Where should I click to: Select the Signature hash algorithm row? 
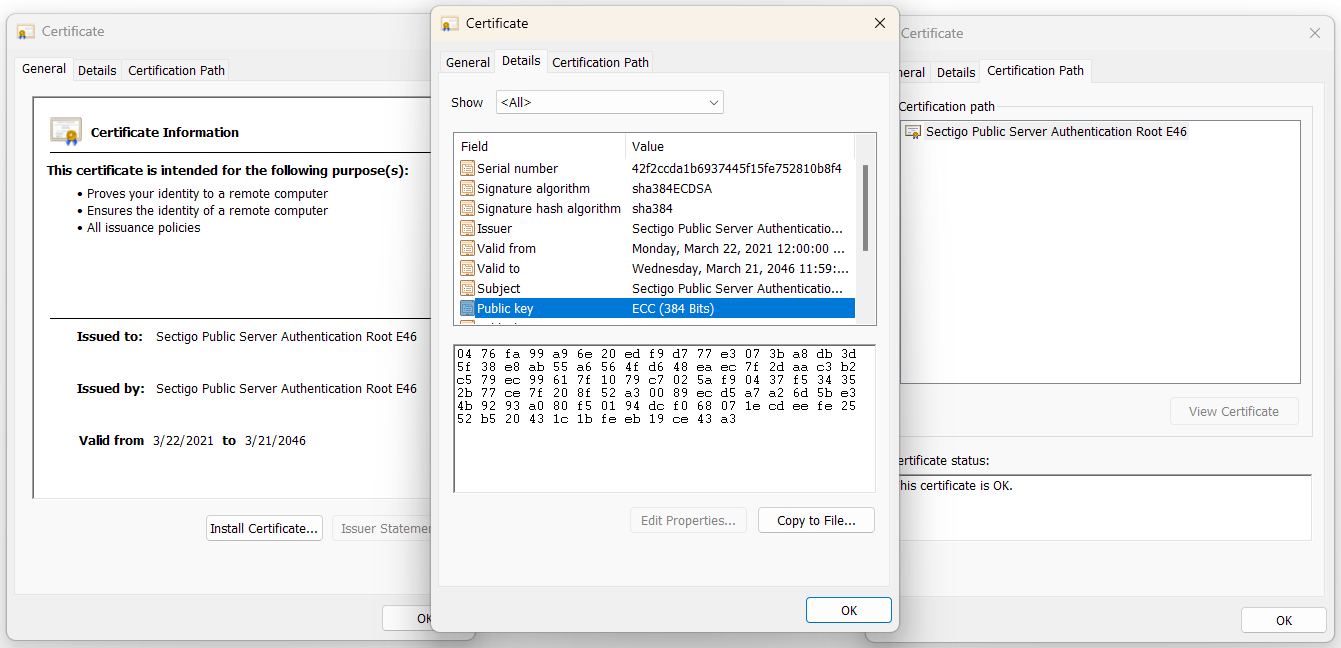[656, 208]
